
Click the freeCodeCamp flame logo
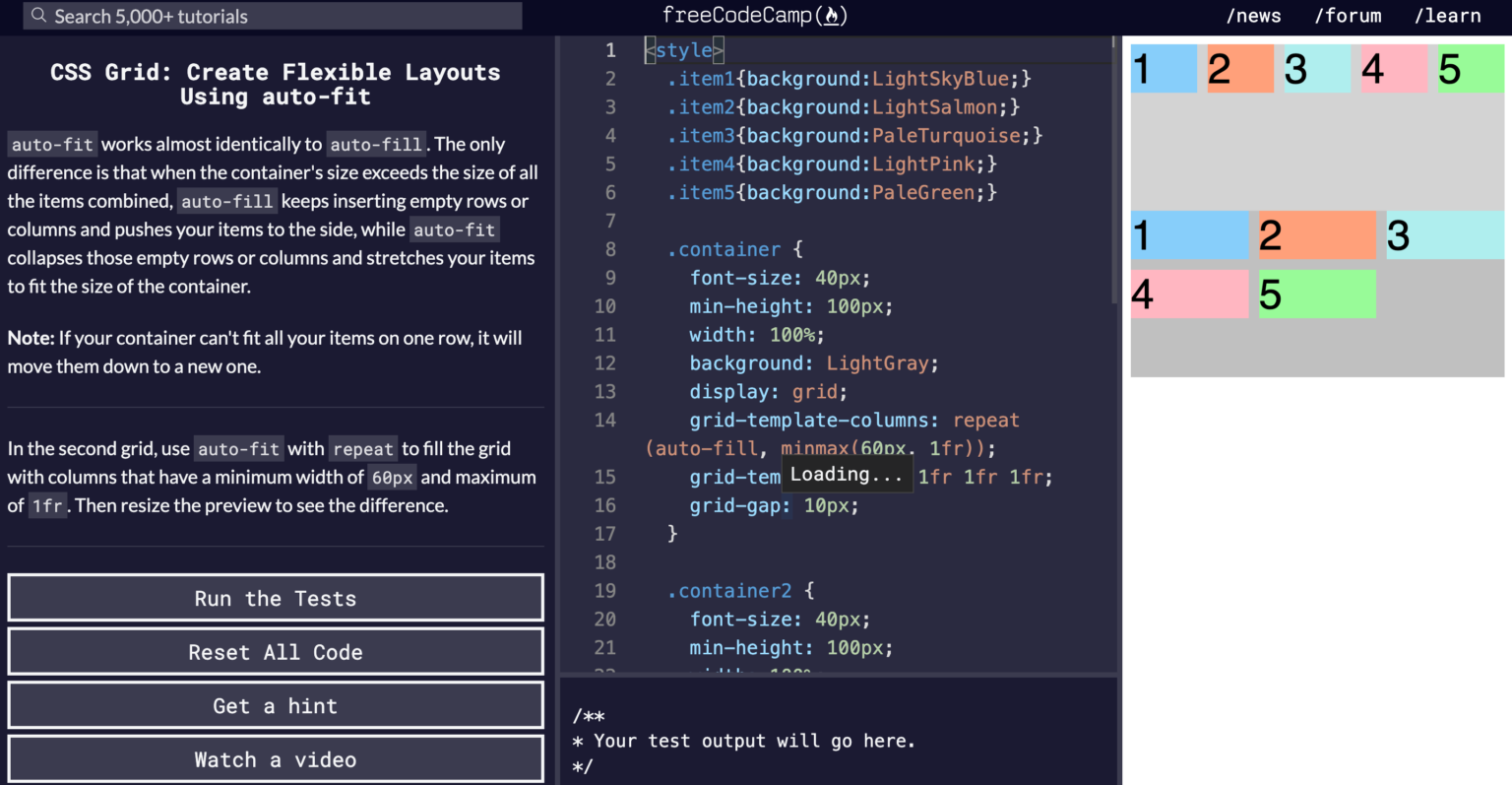[830, 15]
